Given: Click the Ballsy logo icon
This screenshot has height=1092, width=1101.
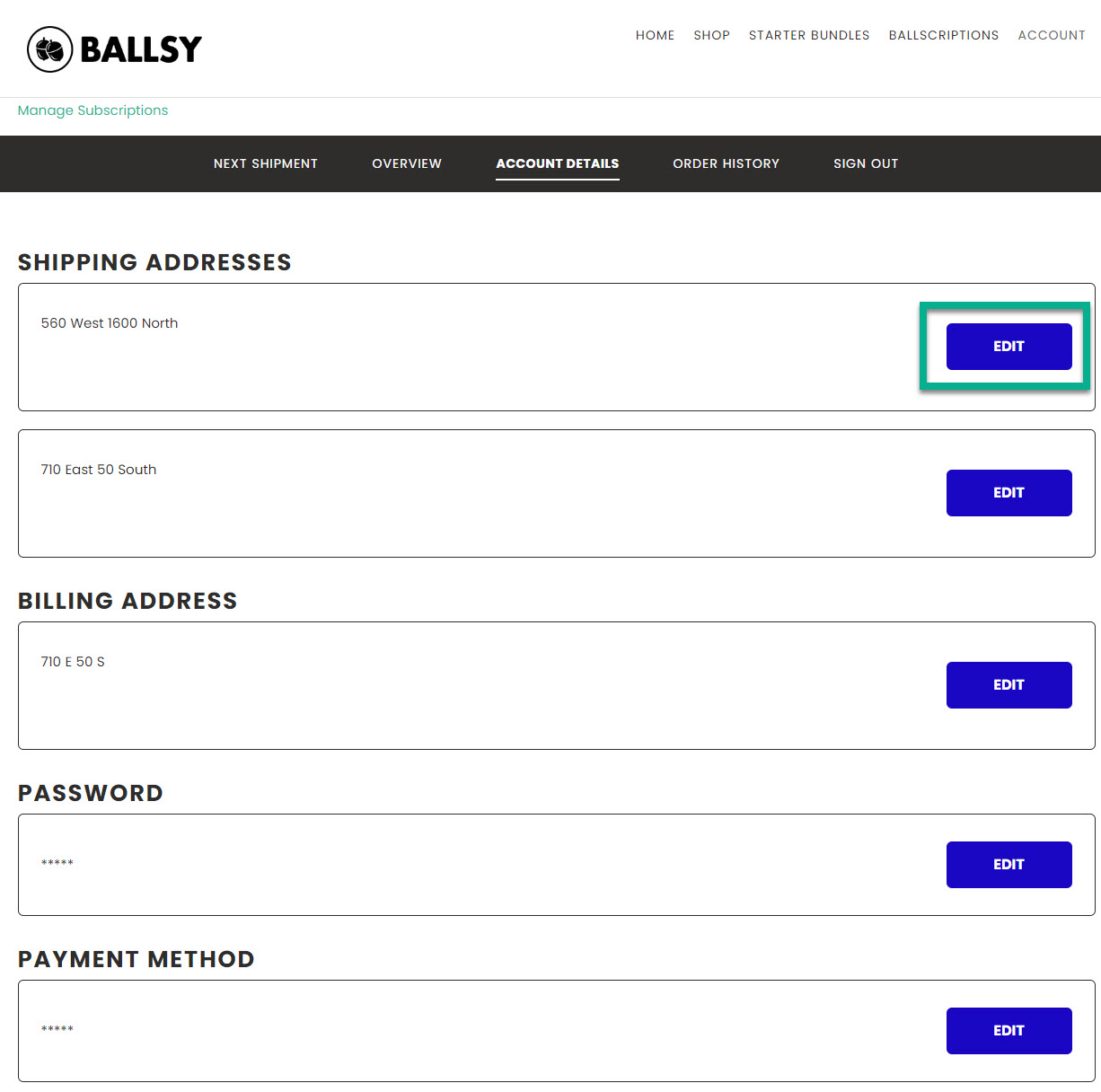Looking at the screenshot, I should (50, 49).
